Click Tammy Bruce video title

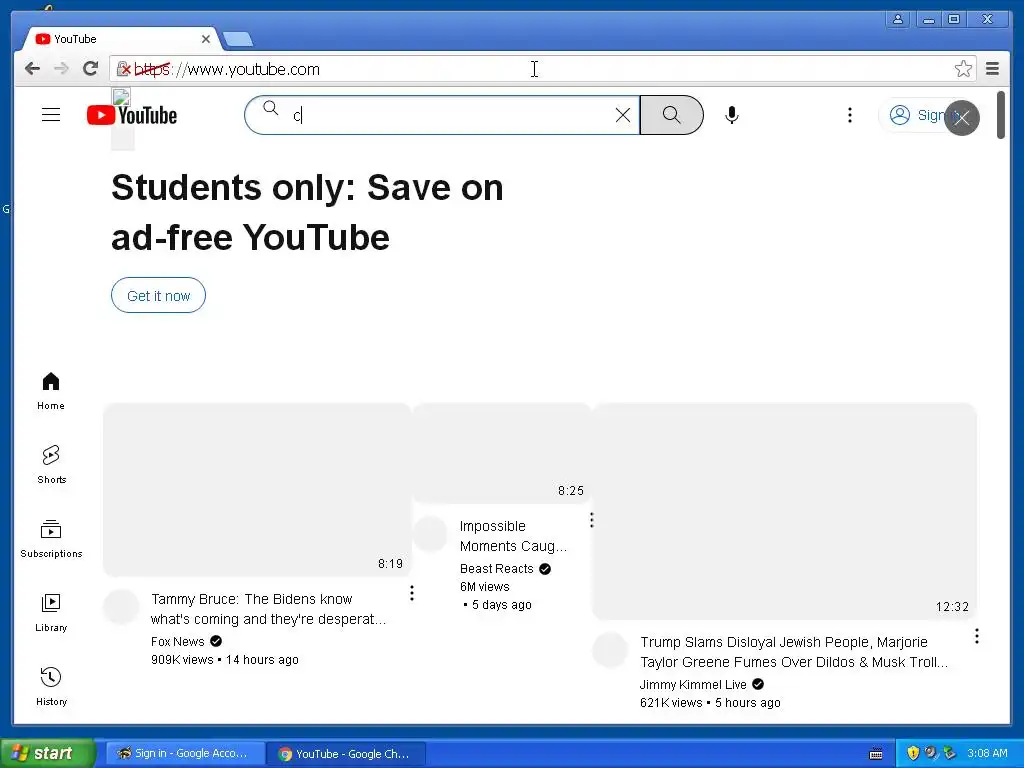[268, 609]
